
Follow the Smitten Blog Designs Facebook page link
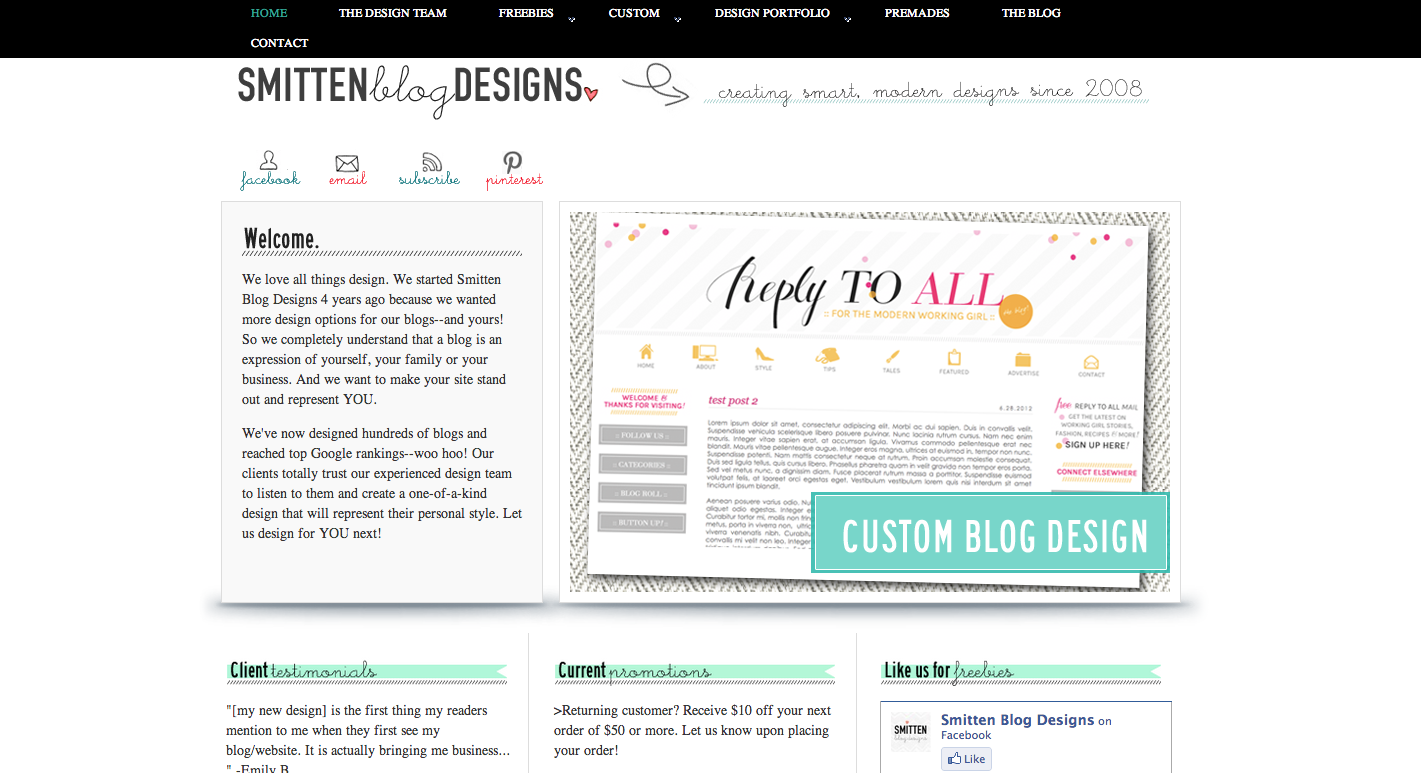(1018, 720)
